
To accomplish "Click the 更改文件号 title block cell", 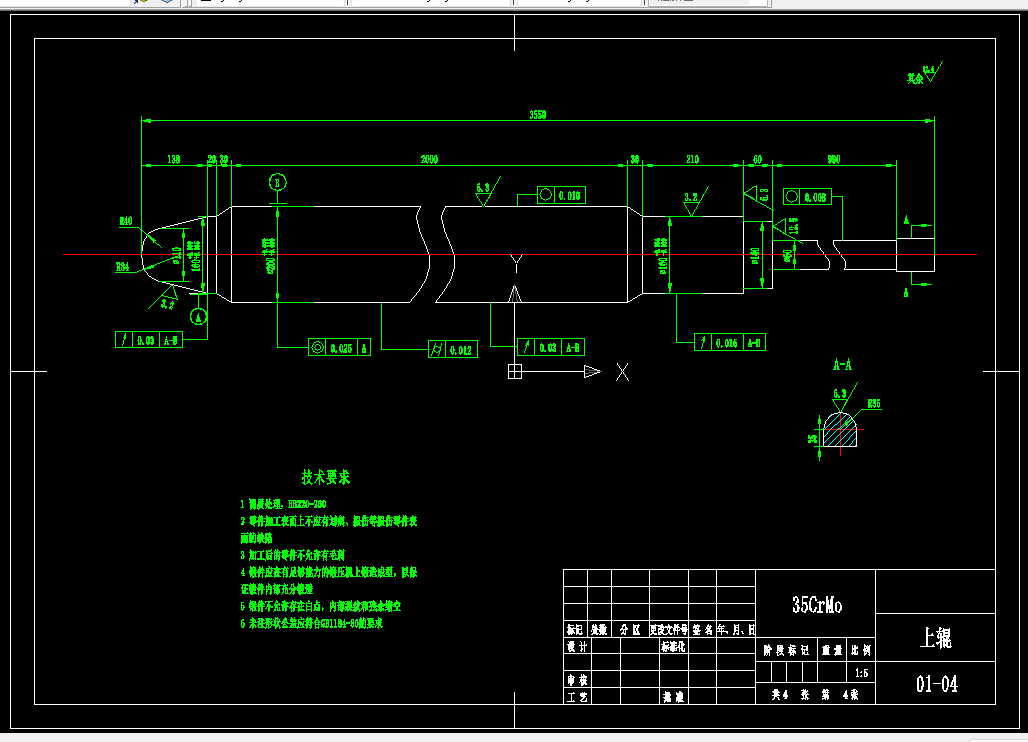I will coord(669,630).
